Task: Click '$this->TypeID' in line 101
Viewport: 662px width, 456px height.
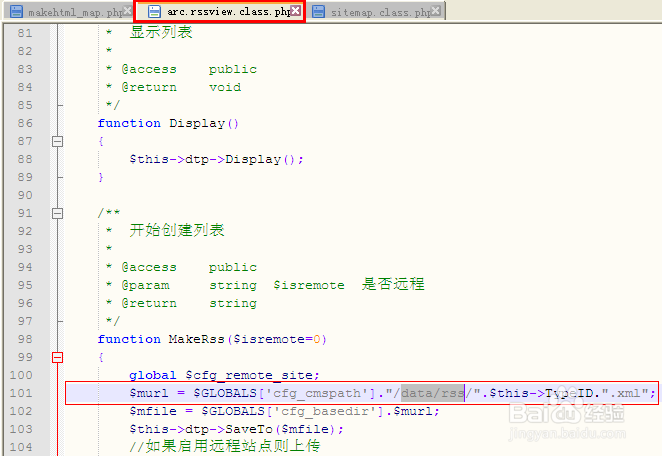Action: [542, 394]
